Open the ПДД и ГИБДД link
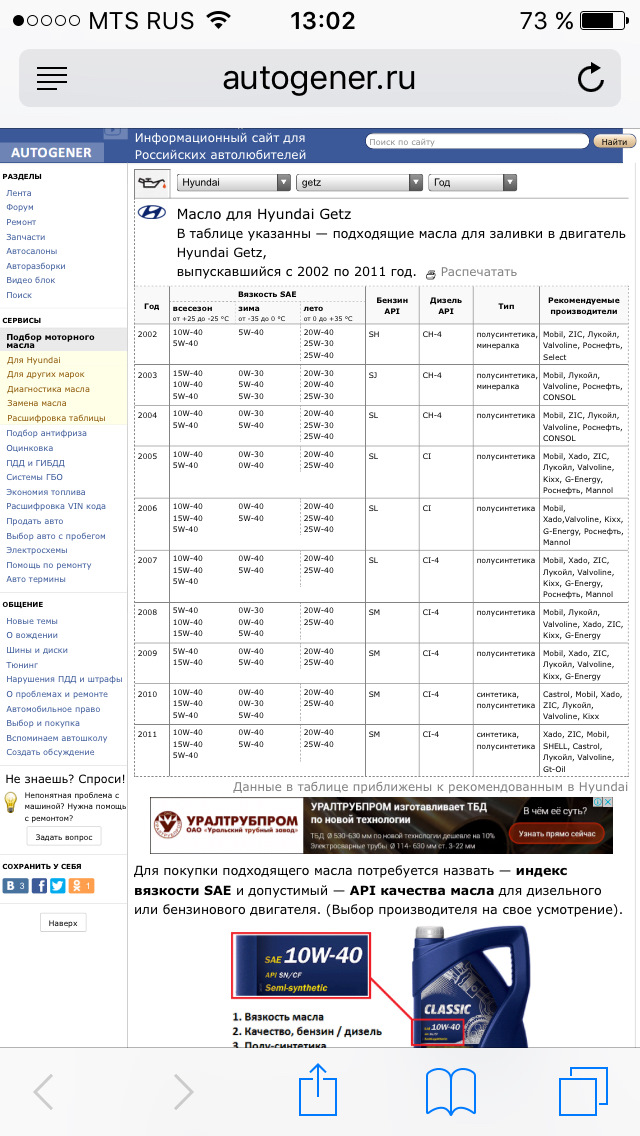 coord(36,462)
